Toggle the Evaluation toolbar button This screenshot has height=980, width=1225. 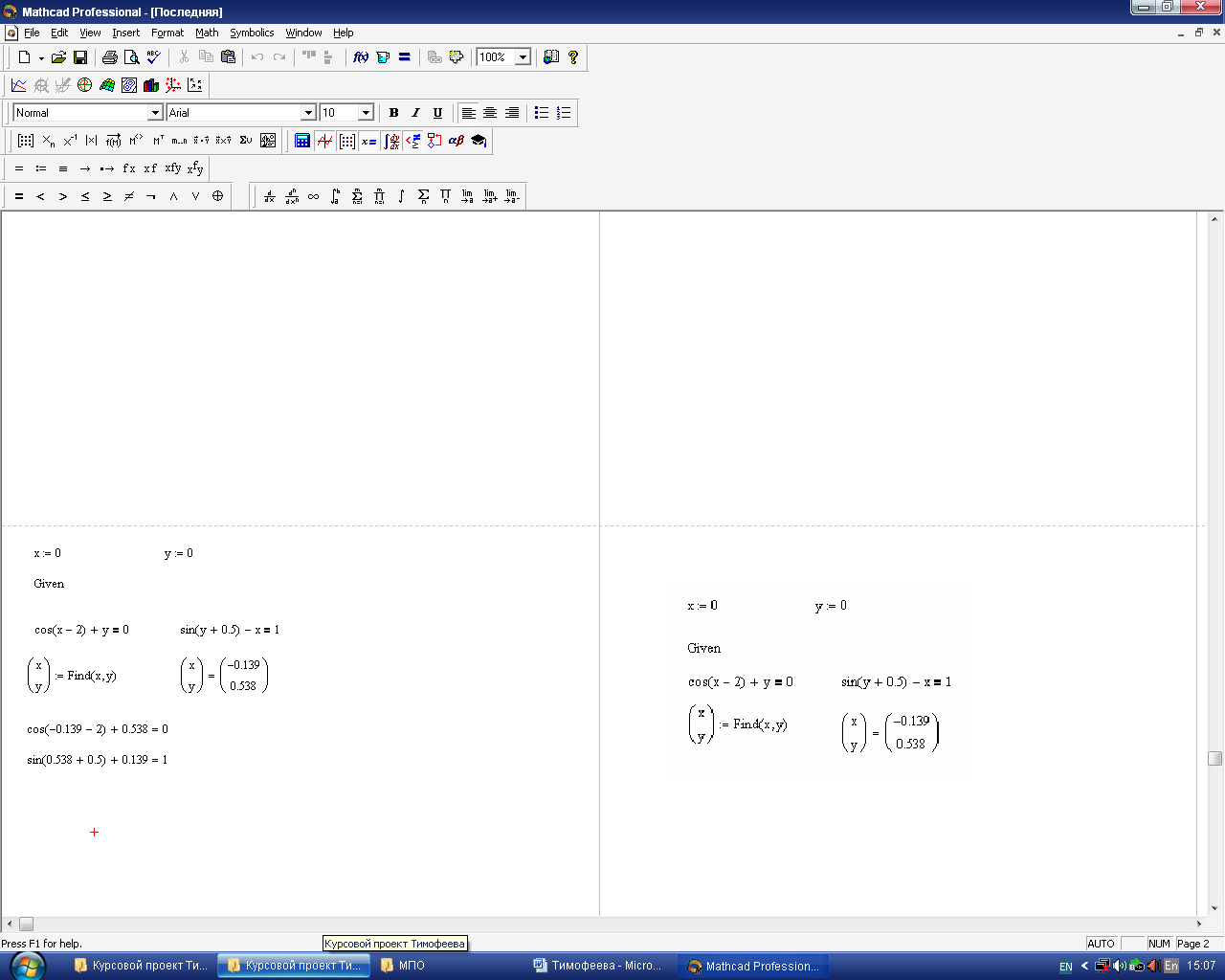(x=368, y=141)
